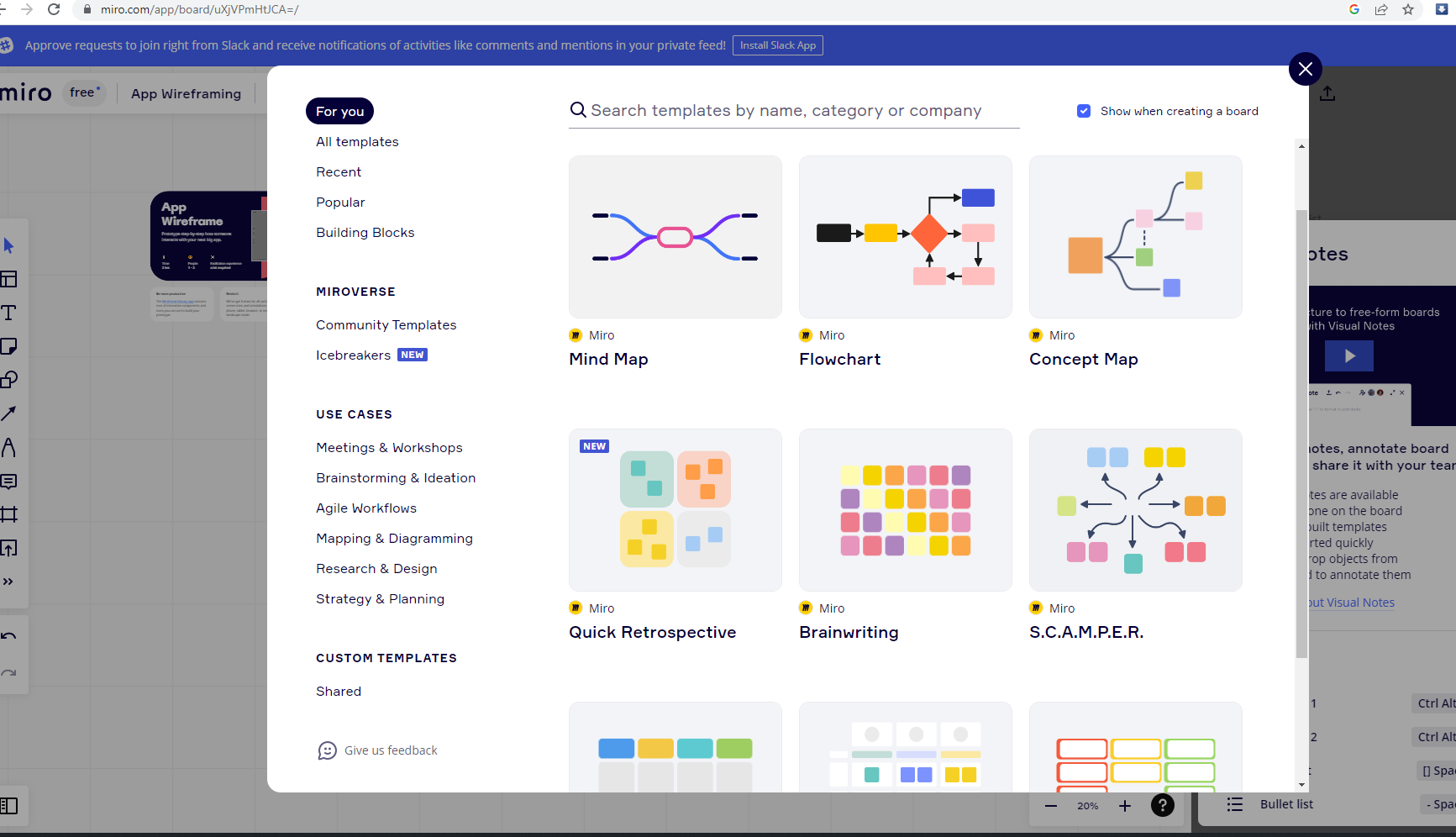
Task: Select the Mind Map template thumbnail
Action: coord(675,237)
